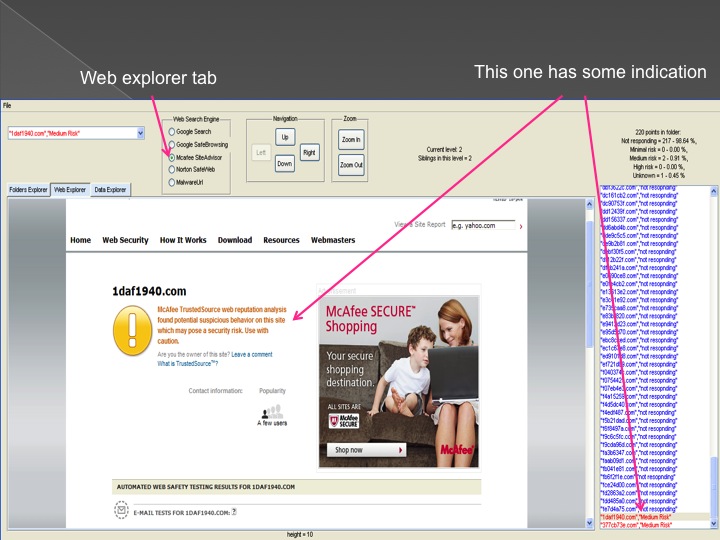Click the Zoom Out button
This screenshot has width=720, height=540.
click(x=351, y=165)
